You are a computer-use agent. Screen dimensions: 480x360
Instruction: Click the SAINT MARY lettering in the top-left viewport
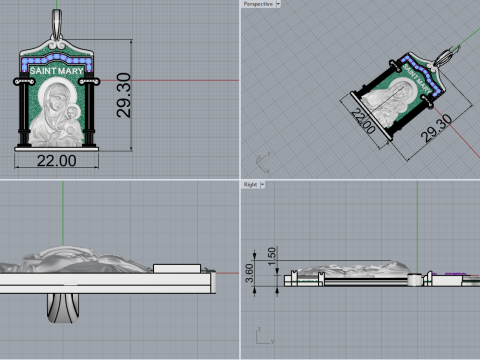tap(56, 71)
